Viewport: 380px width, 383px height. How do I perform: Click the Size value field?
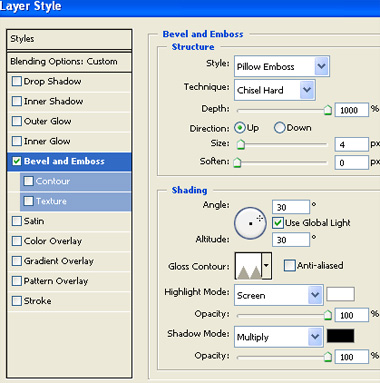tap(352, 145)
